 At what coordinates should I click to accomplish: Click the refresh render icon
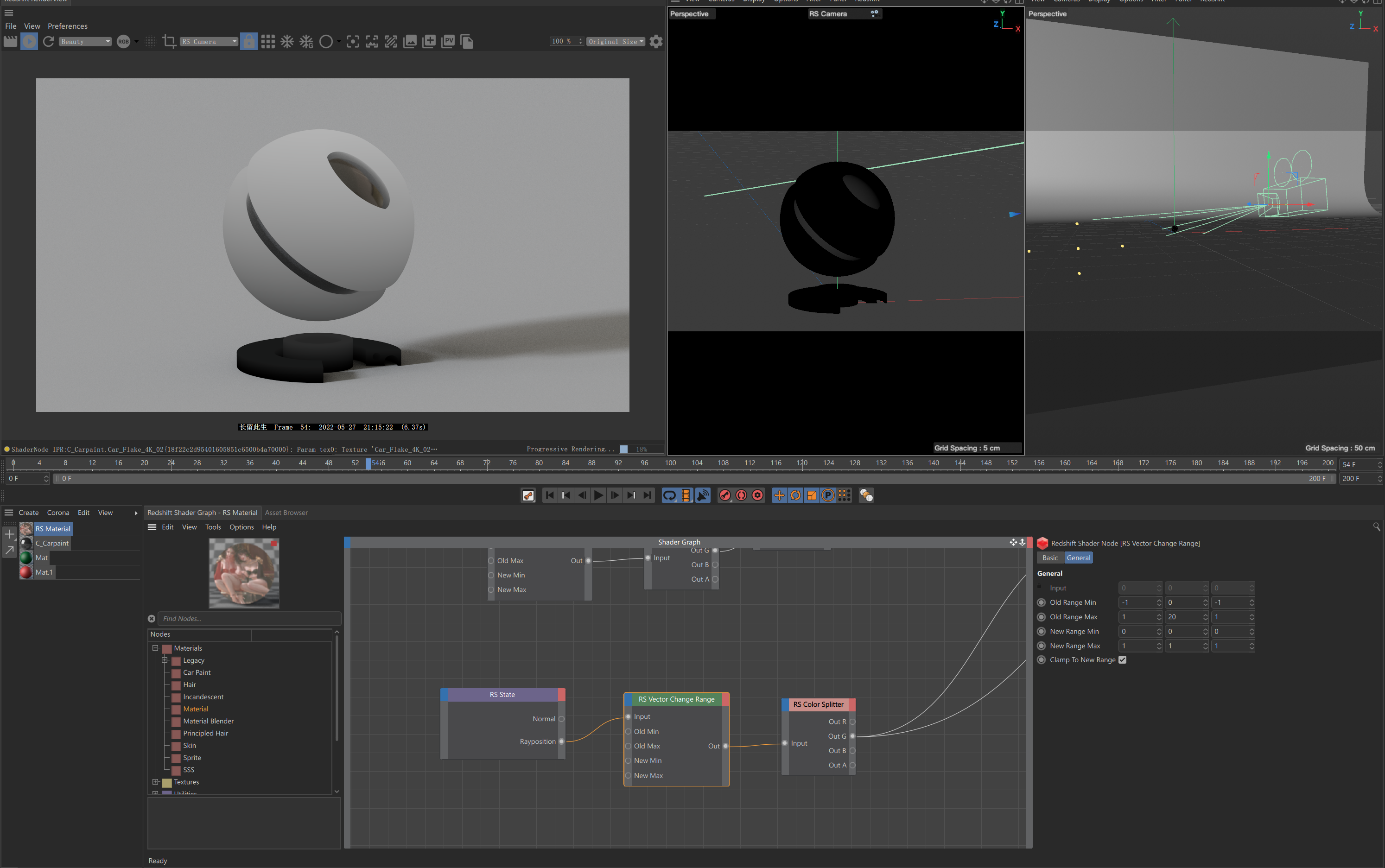coord(49,41)
